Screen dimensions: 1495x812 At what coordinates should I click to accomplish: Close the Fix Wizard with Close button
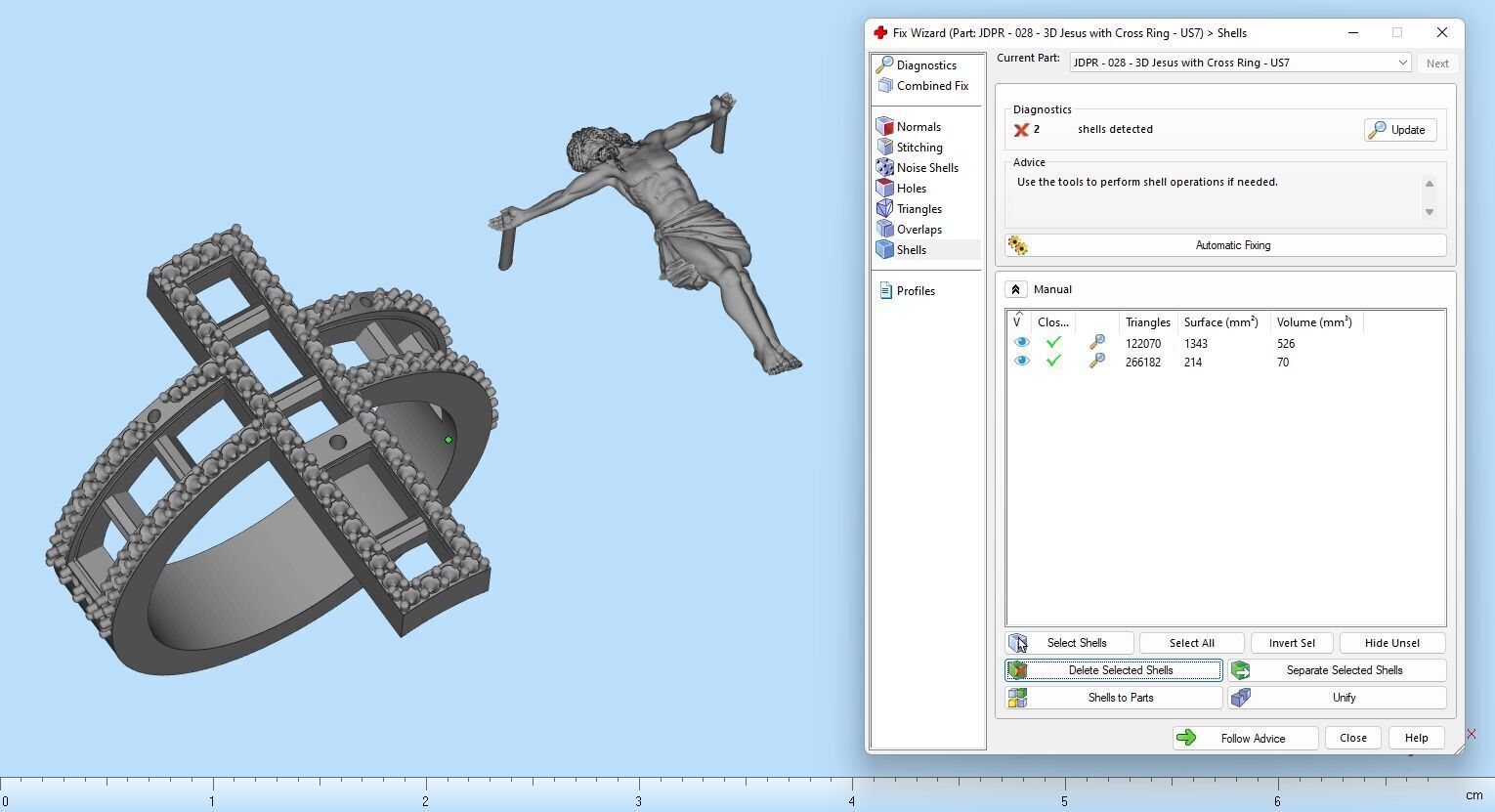click(x=1353, y=738)
